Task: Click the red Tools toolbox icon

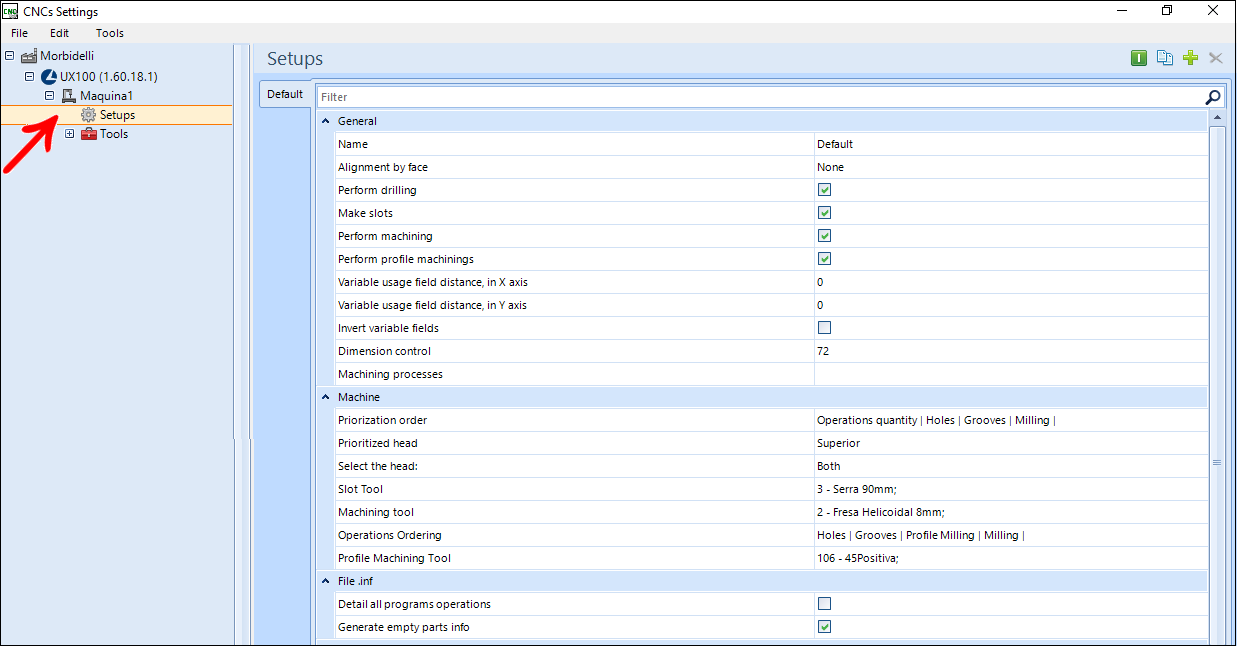Action: (x=89, y=134)
